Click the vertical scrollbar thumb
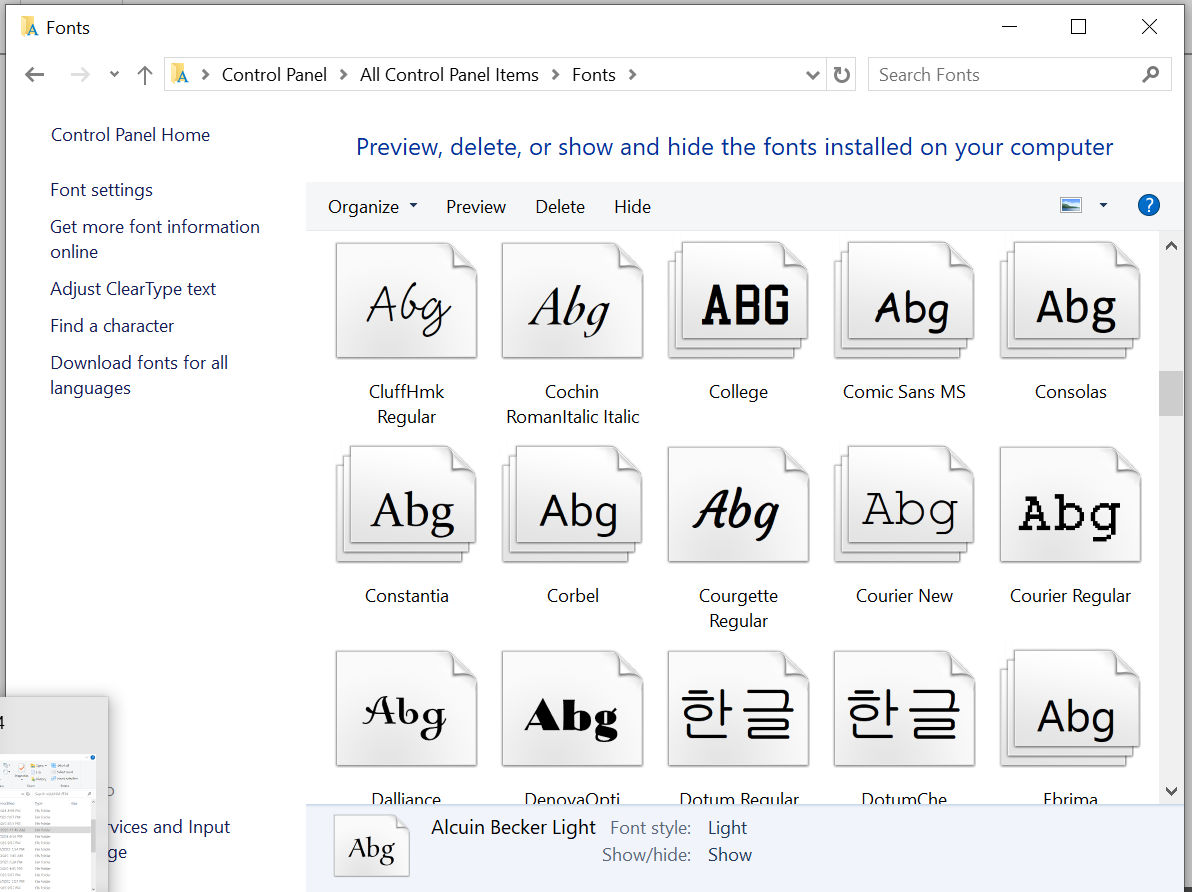The width and height of the screenshot is (1192, 892). pyautogui.click(x=1171, y=393)
